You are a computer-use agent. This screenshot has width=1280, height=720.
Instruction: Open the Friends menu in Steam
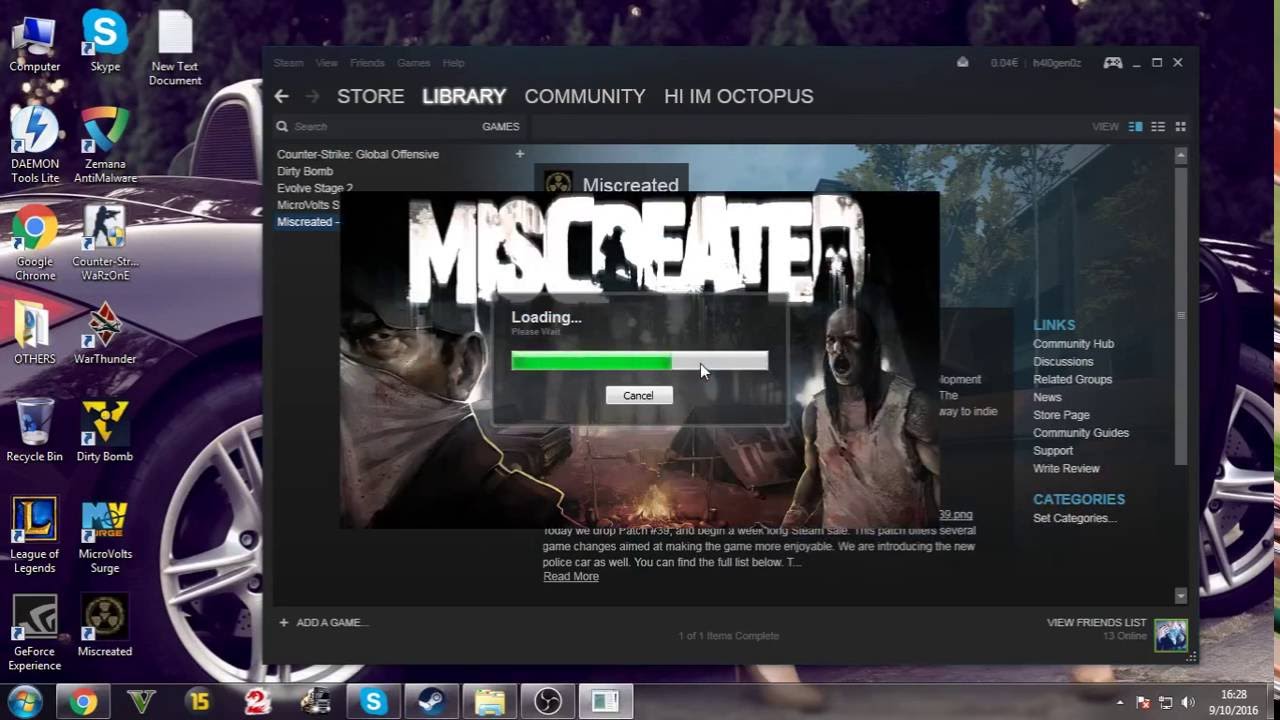pyautogui.click(x=367, y=63)
